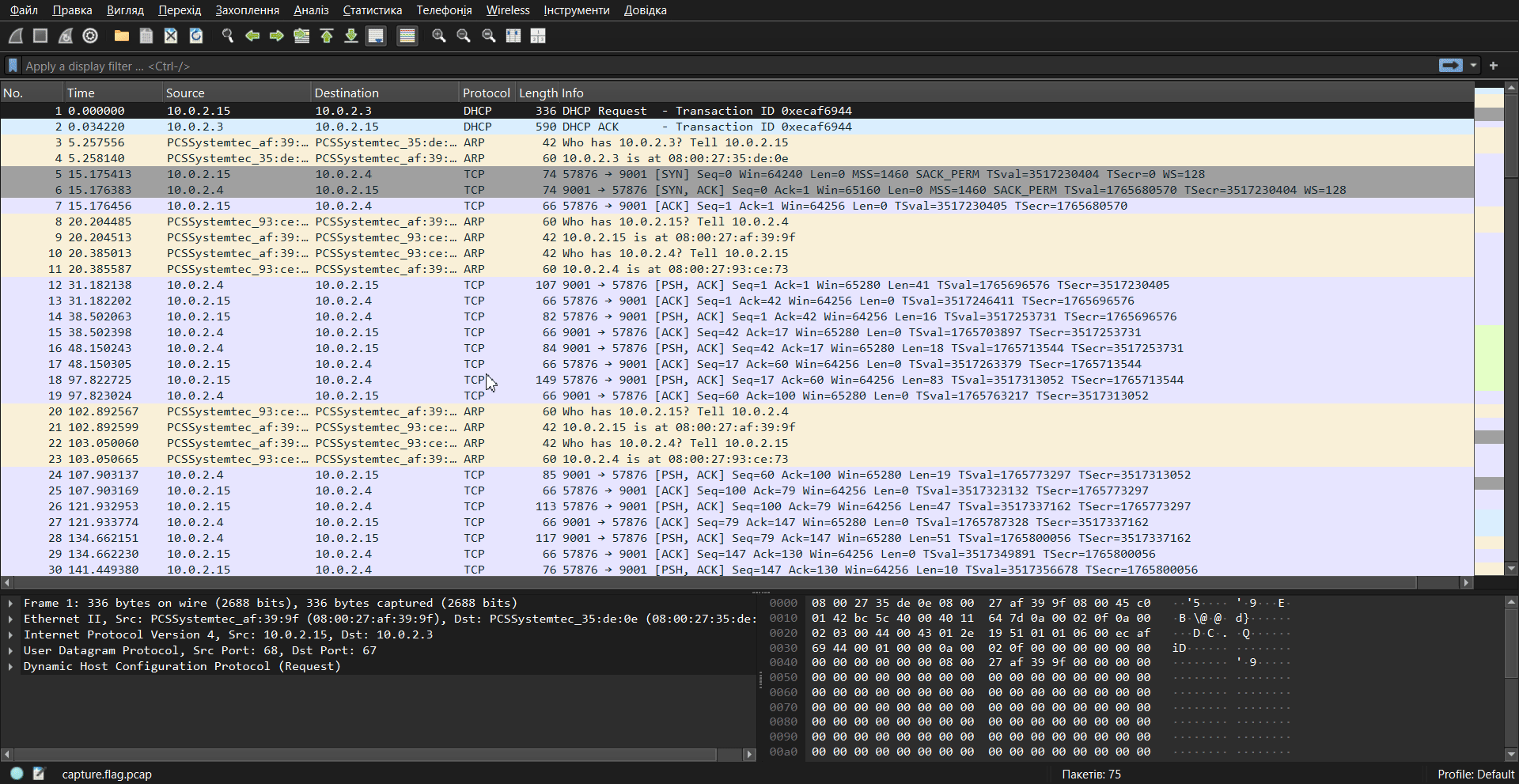
Task: Open a capture file via folder icon
Action: 121,36
